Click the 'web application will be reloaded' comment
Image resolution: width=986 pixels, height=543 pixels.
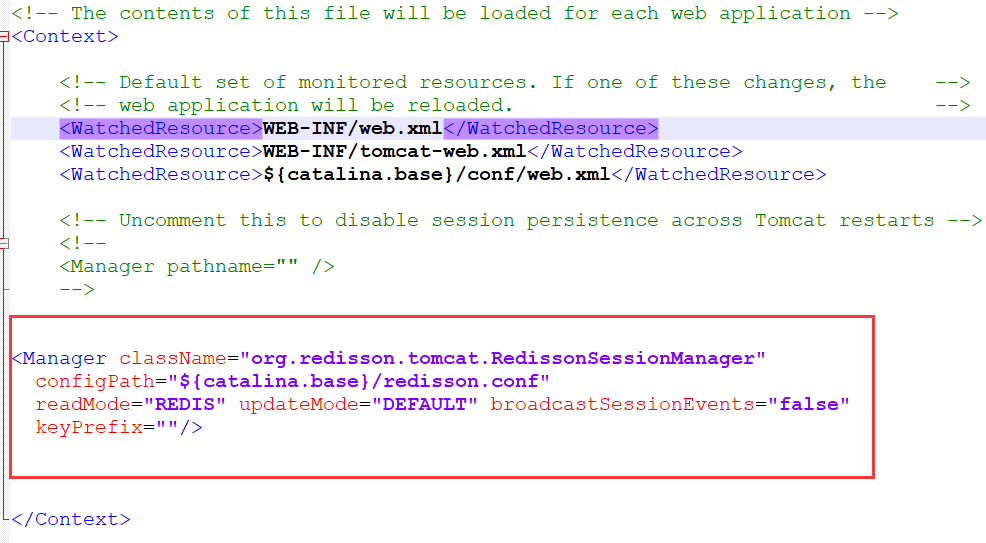tap(515, 105)
